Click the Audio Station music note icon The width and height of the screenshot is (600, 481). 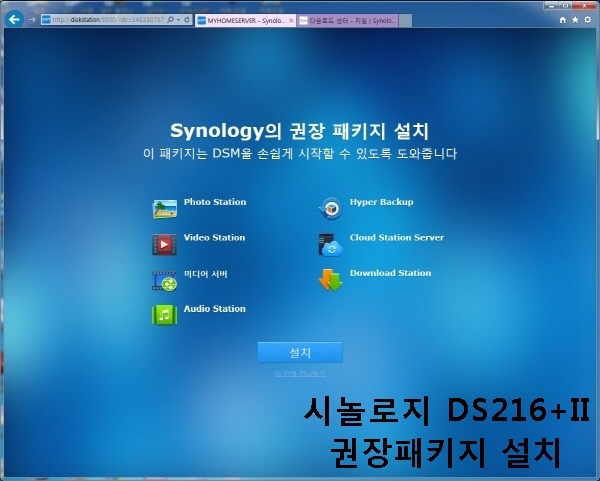[x=165, y=315]
